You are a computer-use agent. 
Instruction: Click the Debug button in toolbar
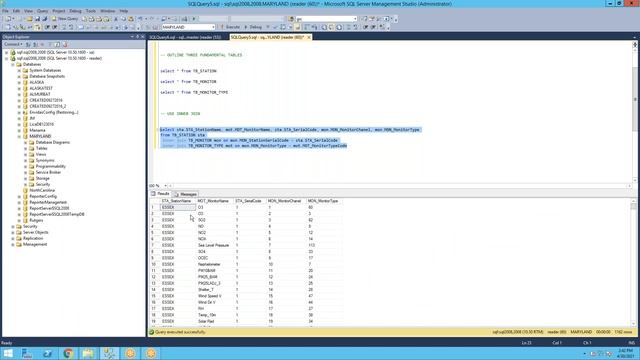point(253,27)
